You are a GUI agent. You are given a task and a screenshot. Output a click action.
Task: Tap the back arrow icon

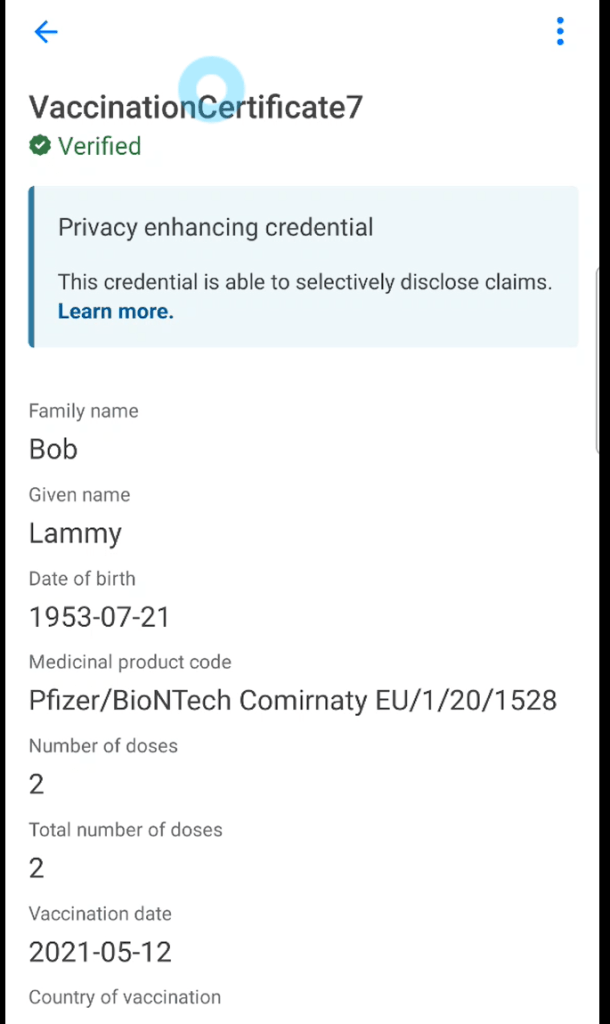(46, 32)
